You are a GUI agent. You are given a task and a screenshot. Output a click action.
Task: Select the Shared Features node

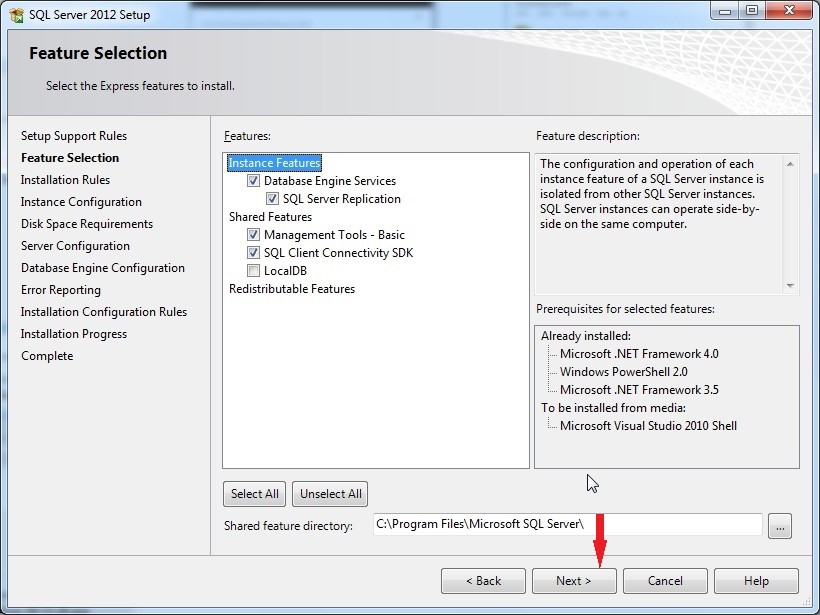pos(270,217)
